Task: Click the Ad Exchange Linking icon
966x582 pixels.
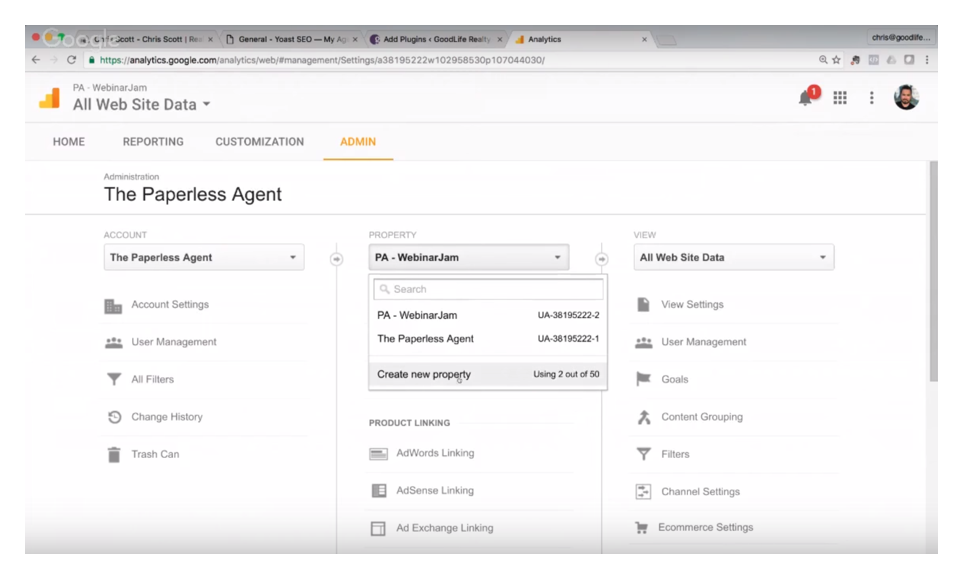Action: coord(378,528)
